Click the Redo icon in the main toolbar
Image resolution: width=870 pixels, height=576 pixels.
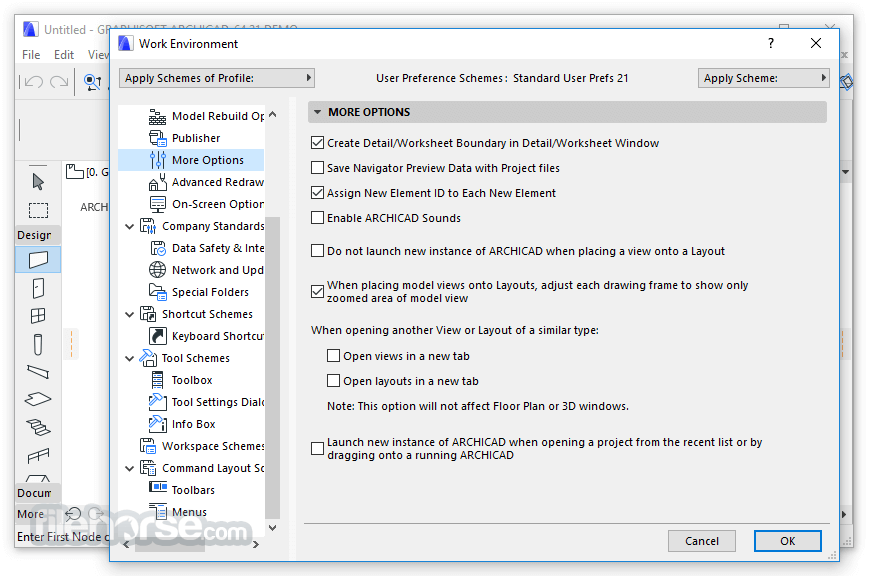[59, 82]
